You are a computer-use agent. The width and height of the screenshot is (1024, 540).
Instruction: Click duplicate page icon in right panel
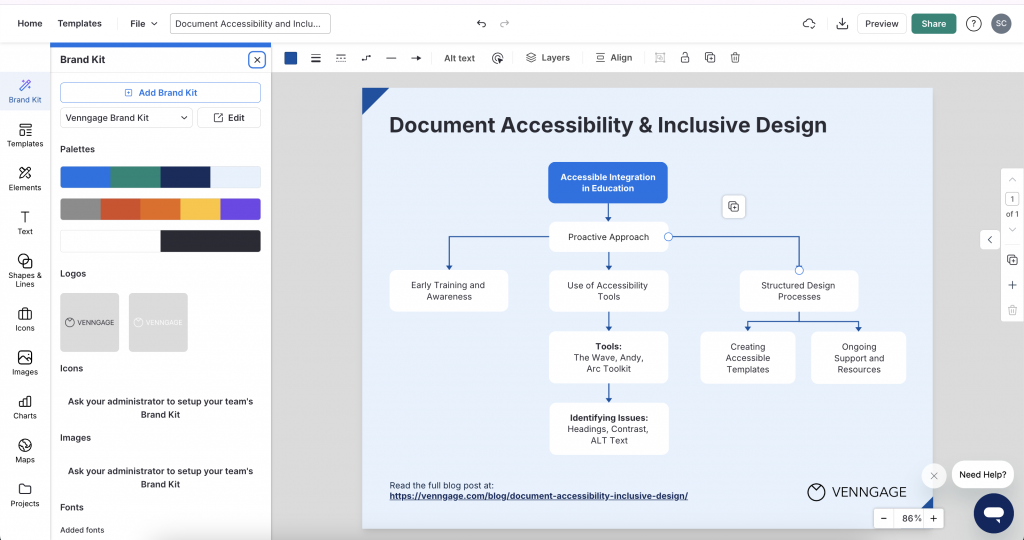pos(1012,260)
